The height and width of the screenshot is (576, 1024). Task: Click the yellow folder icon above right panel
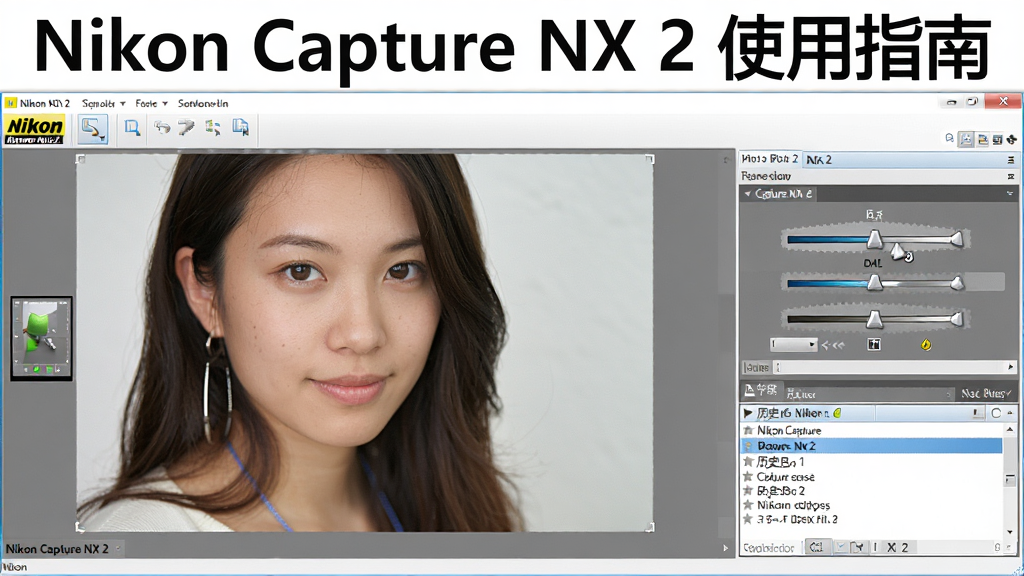(982, 140)
